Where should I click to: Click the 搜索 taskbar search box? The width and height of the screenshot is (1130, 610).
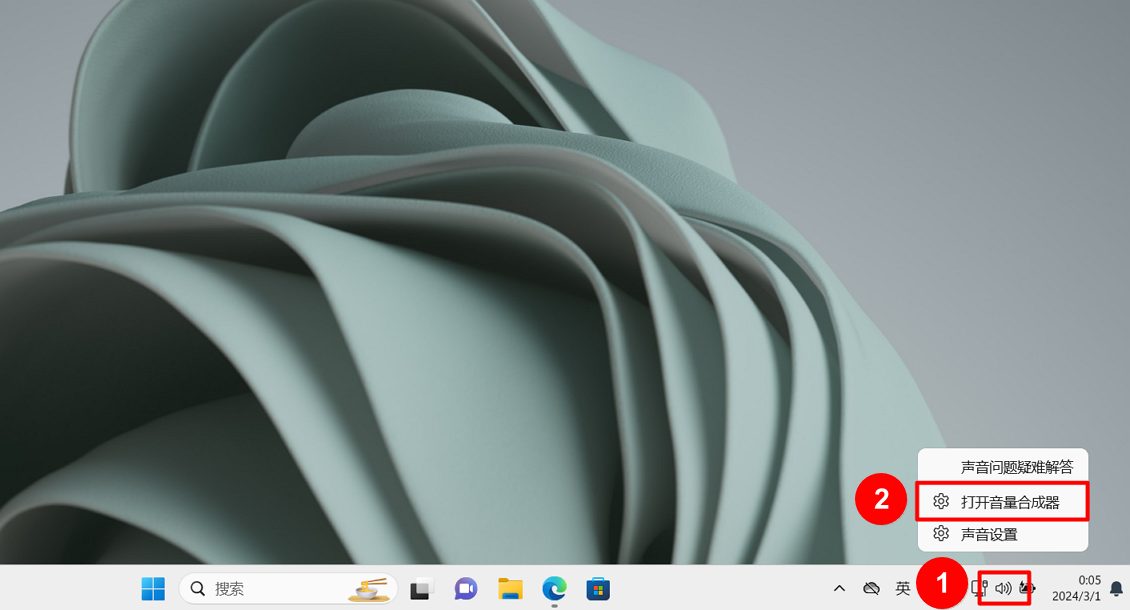(260, 589)
